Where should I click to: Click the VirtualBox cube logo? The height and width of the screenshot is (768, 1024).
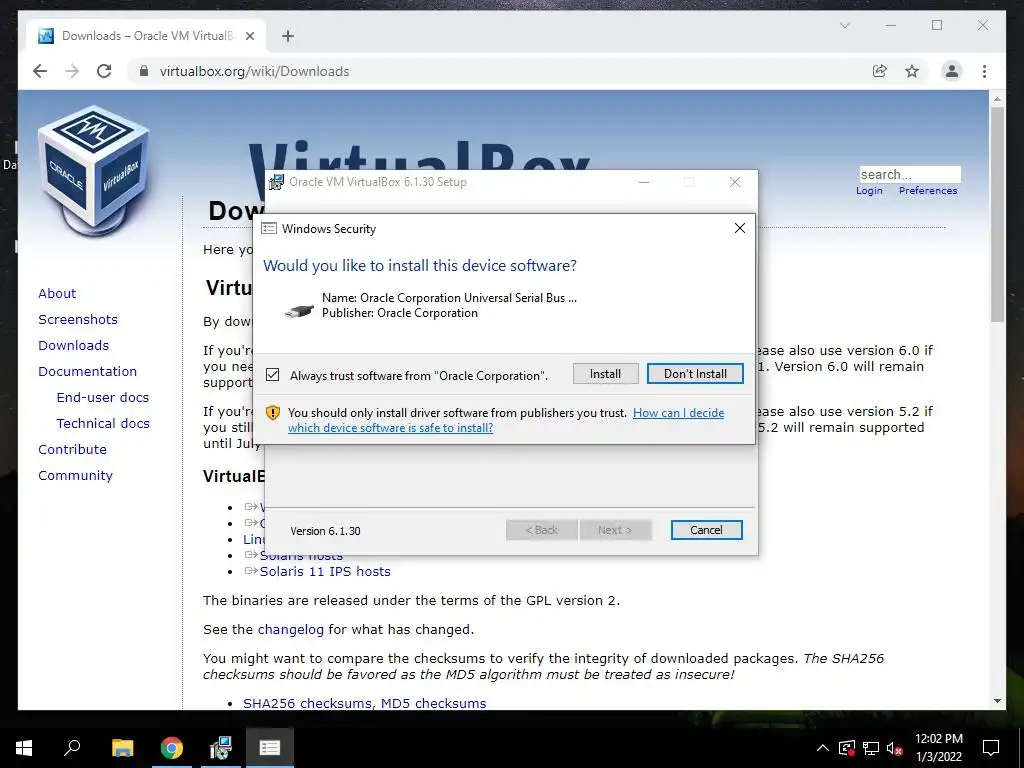tap(93, 171)
